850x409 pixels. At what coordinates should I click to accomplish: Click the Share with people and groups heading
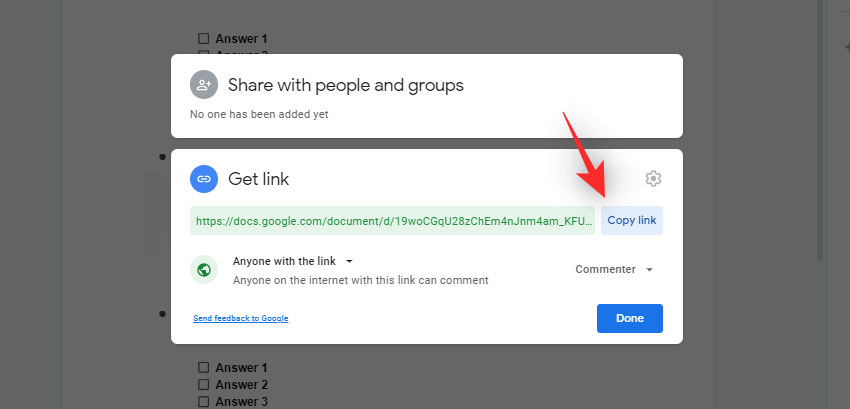(x=346, y=85)
